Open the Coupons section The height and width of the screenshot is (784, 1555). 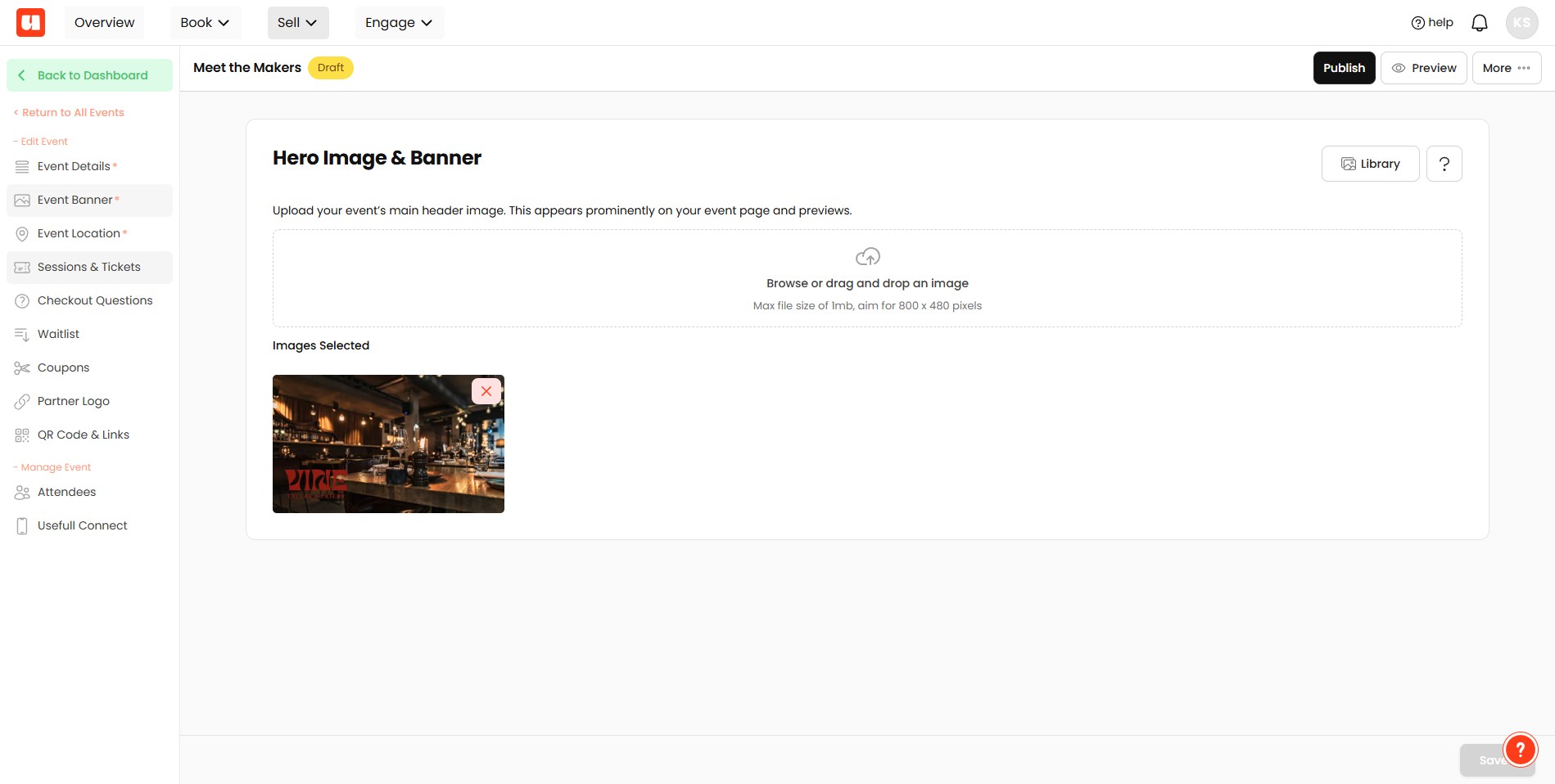coord(90,368)
